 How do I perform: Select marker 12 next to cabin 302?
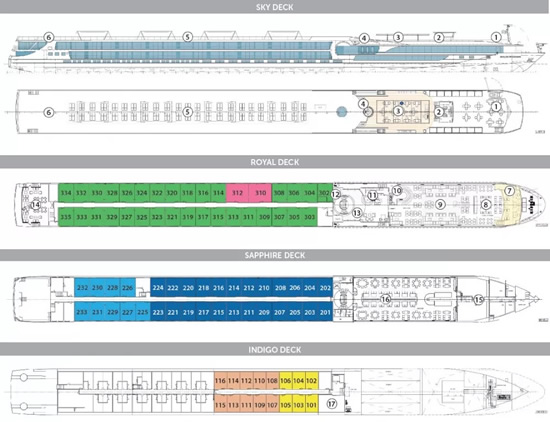pyautogui.click(x=336, y=194)
